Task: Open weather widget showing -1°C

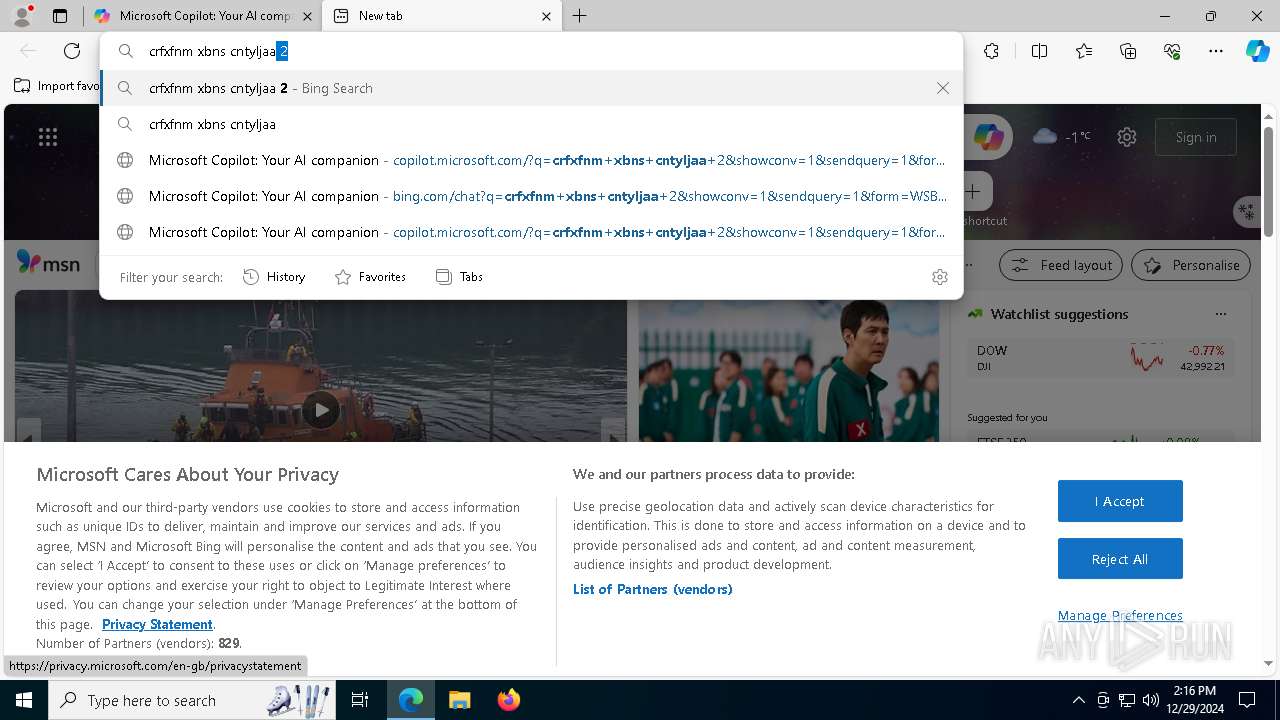Action: pyautogui.click(x=1061, y=137)
